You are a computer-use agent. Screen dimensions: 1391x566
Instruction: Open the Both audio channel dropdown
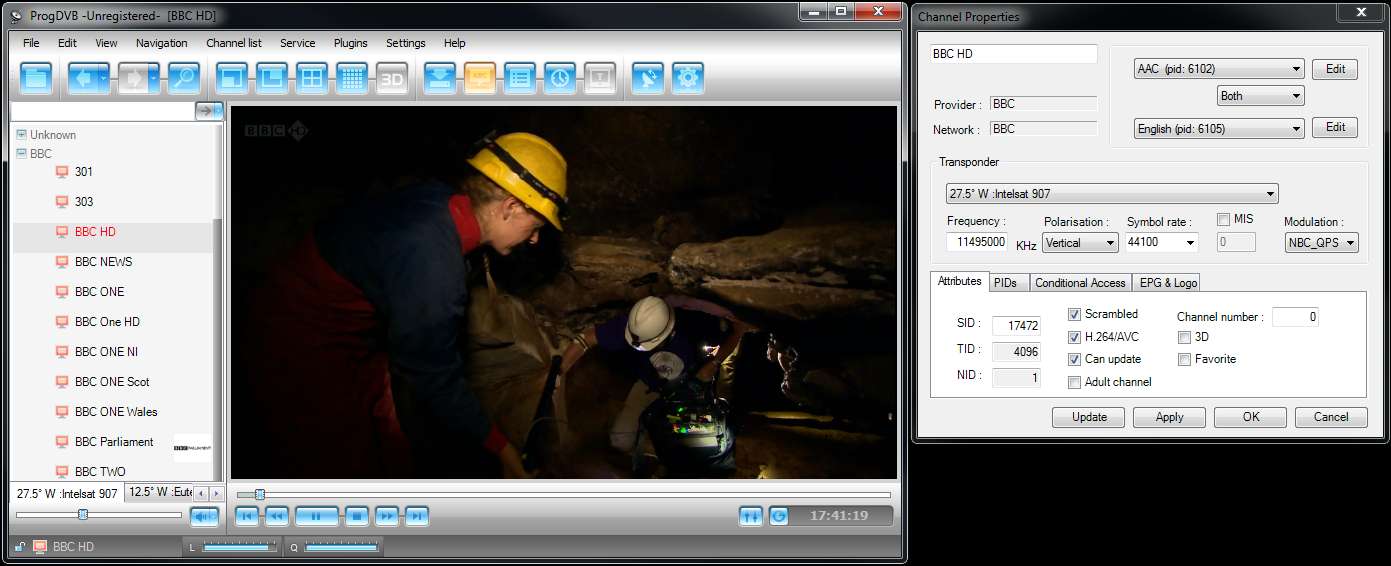click(1261, 96)
